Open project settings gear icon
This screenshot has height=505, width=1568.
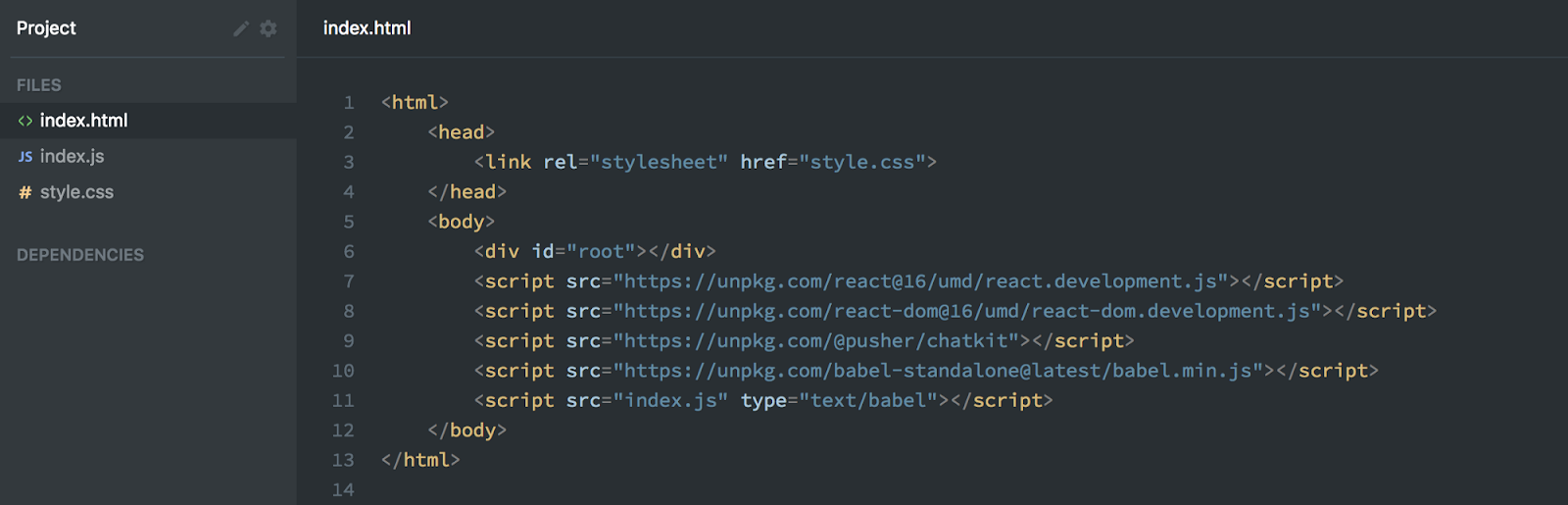coord(269,28)
